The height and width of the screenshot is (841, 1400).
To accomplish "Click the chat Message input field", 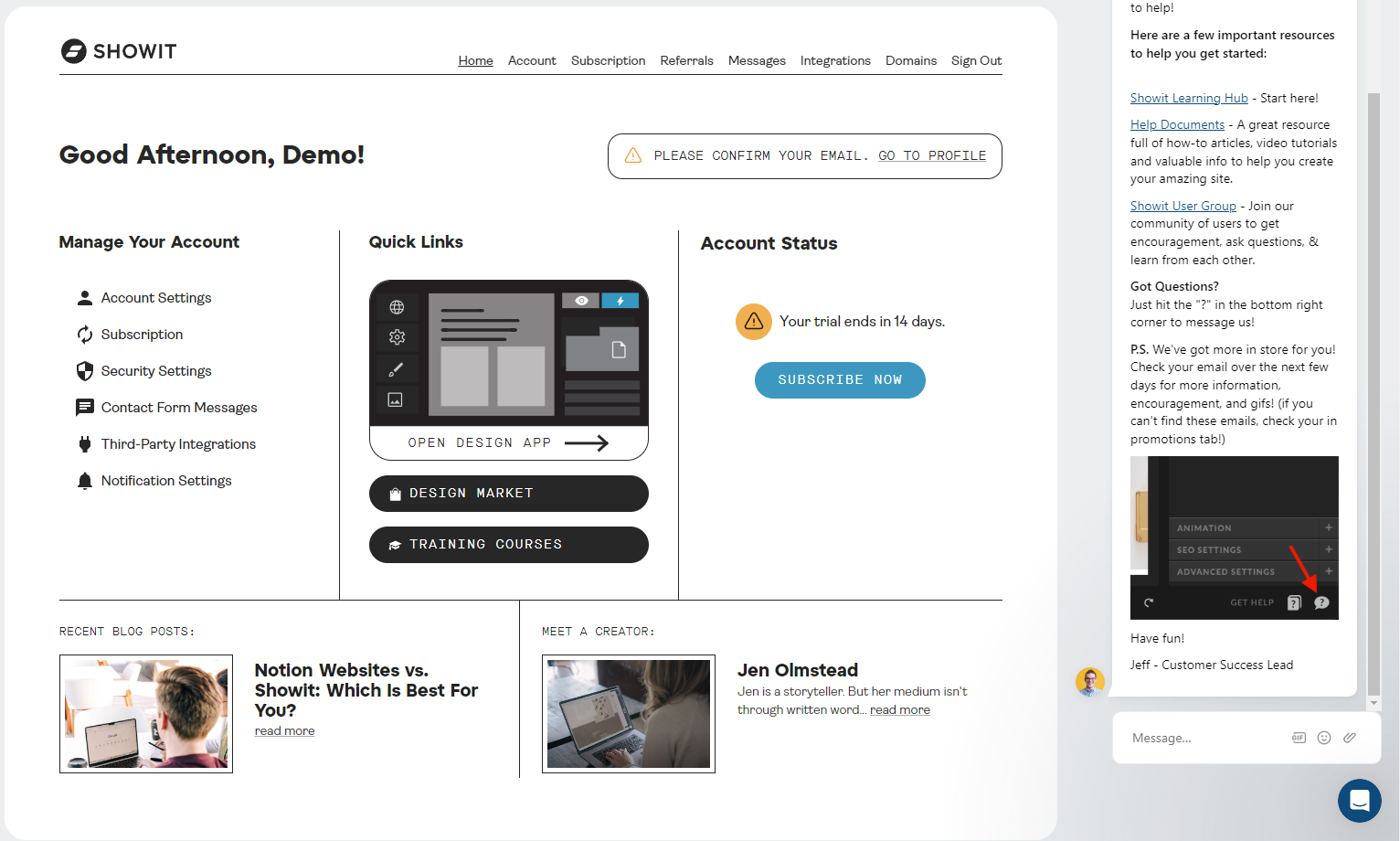I will pos(1206,738).
